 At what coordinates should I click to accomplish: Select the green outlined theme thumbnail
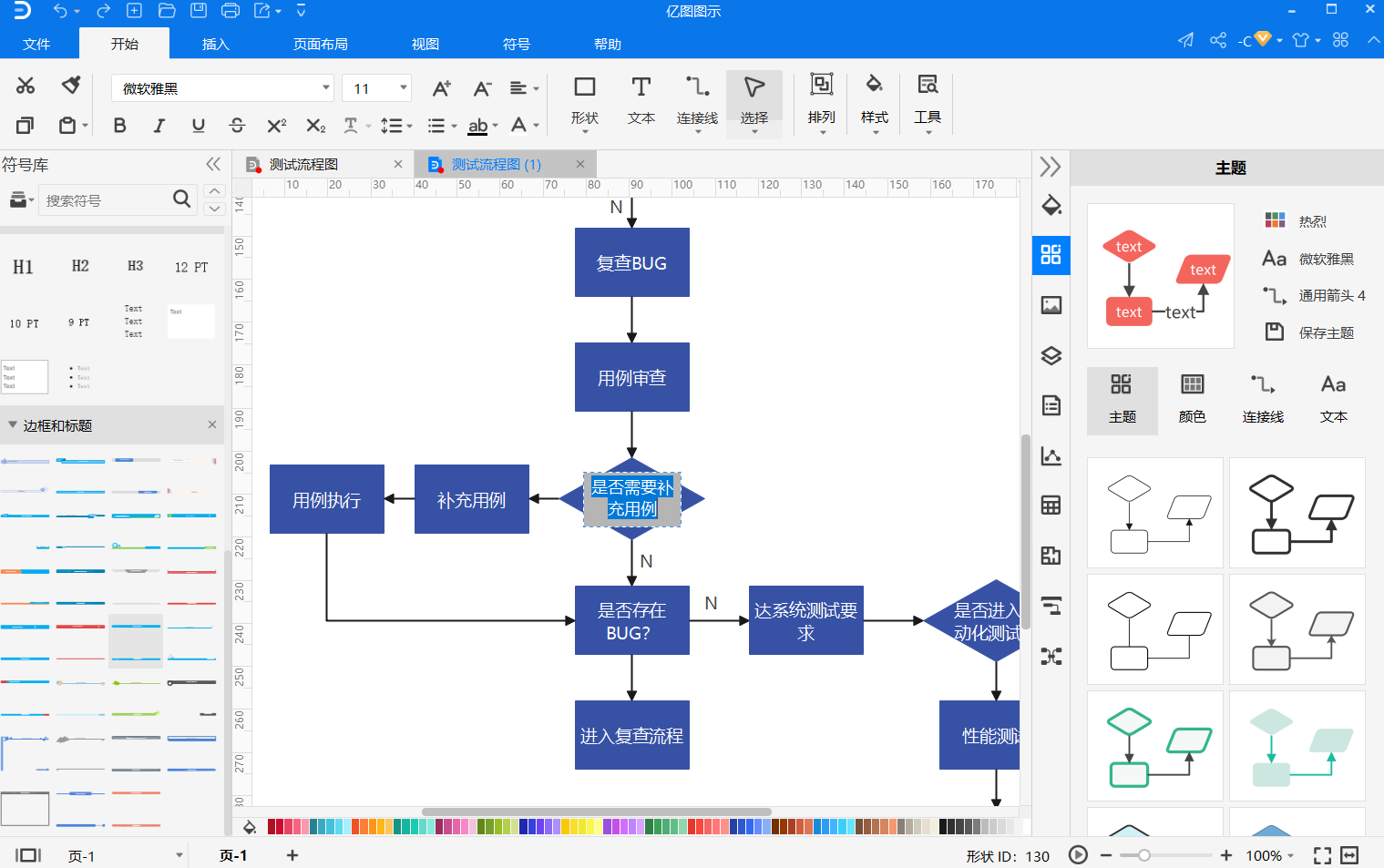tap(1155, 746)
